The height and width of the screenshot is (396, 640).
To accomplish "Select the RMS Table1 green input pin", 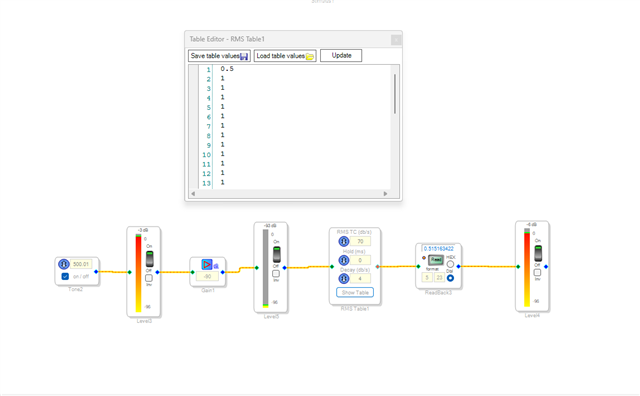I will pyautogui.click(x=332, y=267).
